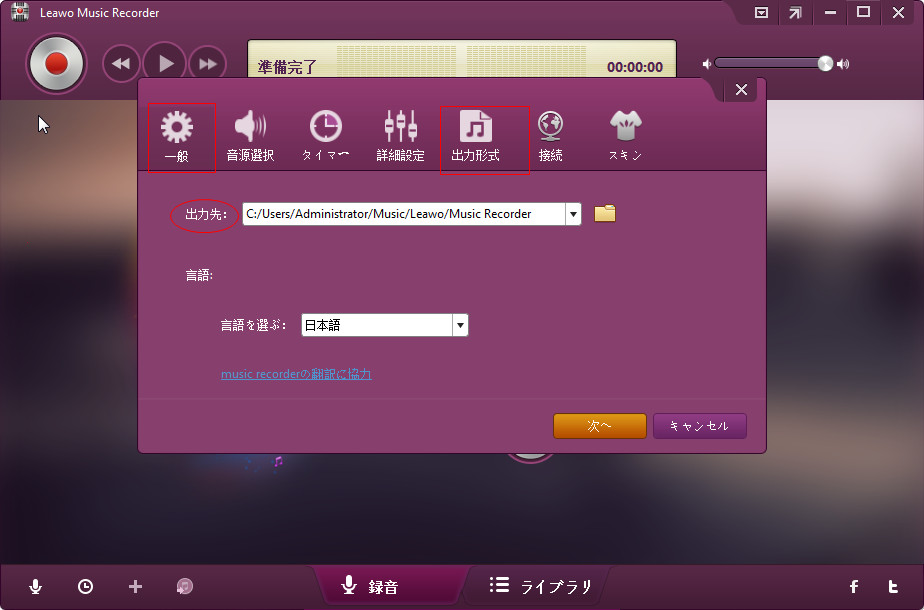Click the キャンセル button
This screenshot has height=610, width=924.
[699, 426]
